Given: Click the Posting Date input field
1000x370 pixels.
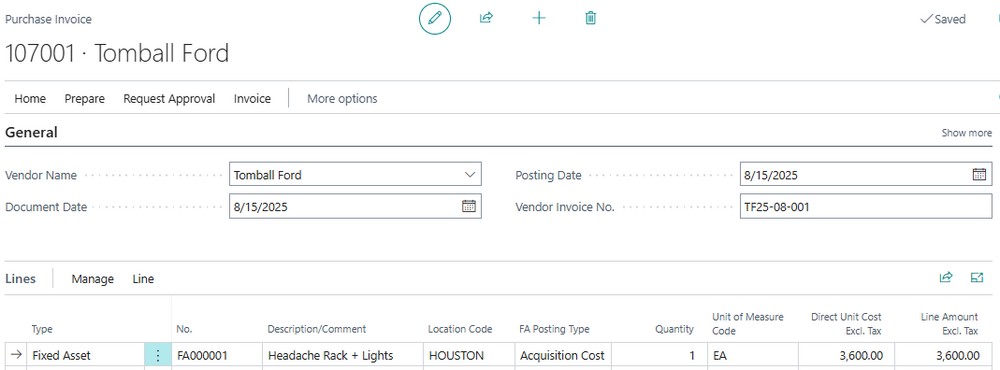Looking at the screenshot, I should pyautogui.click(x=866, y=175).
